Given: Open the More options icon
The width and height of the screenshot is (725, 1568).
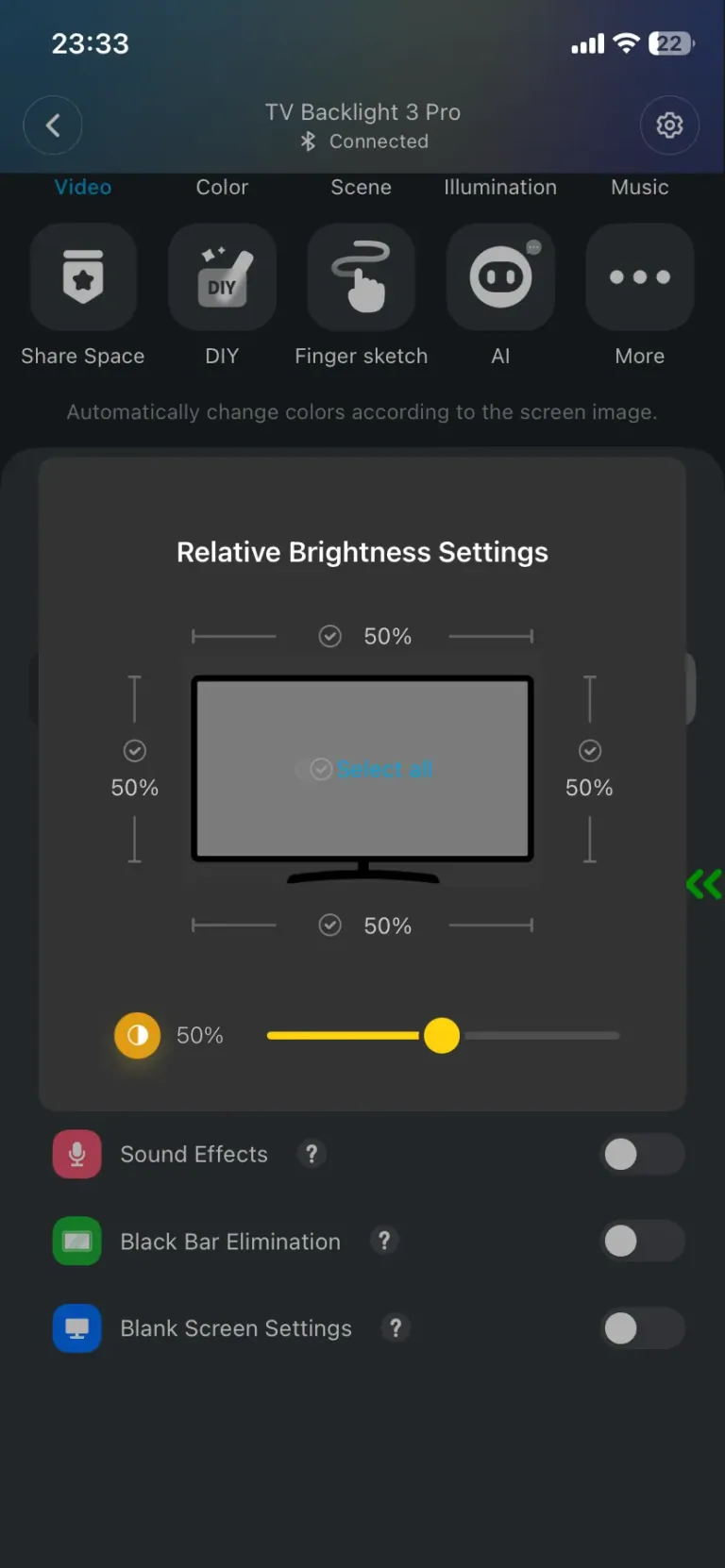Looking at the screenshot, I should point(639,276).
